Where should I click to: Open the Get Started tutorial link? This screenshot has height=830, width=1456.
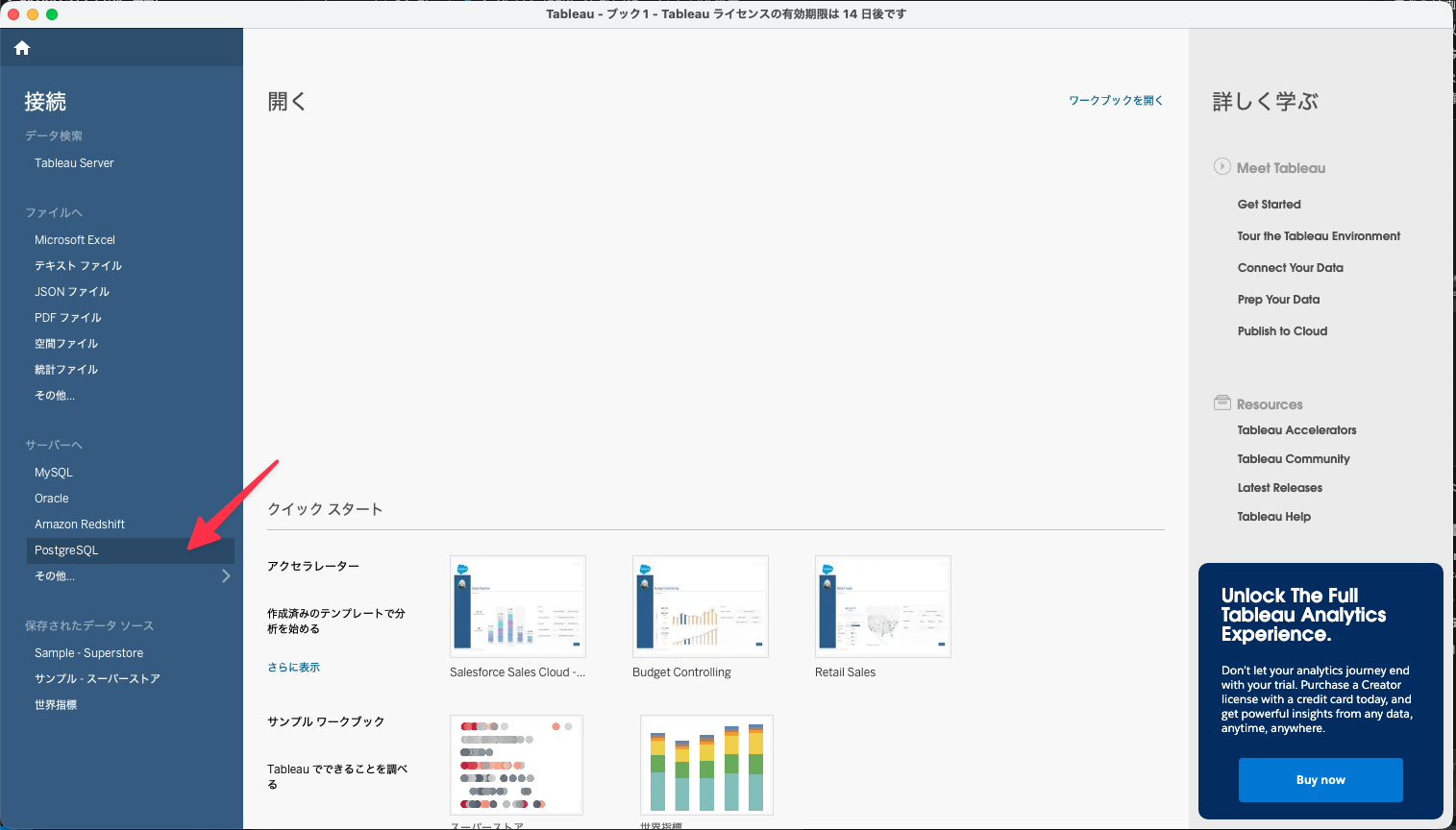click(1269, 205)
